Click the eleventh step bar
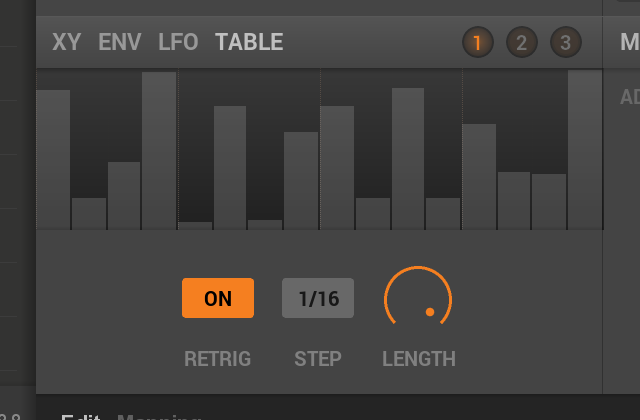 (x=408, y=159)
